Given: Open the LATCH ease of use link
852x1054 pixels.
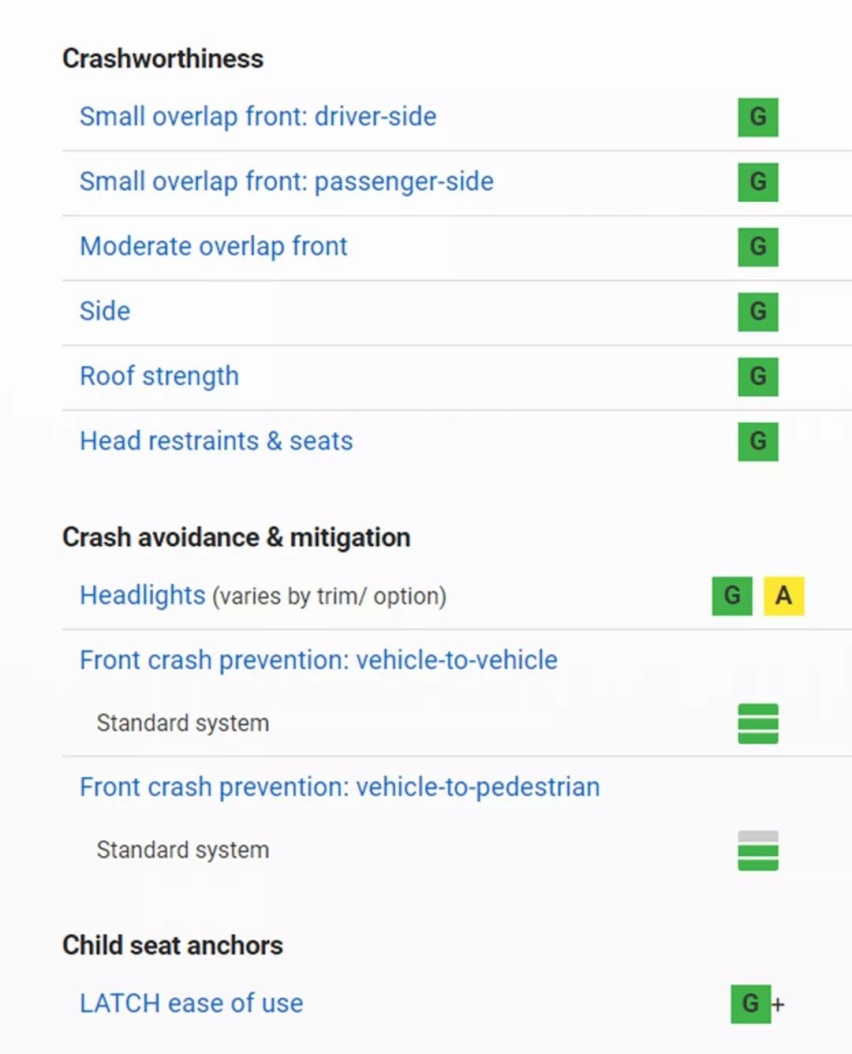Looking at the screenshot, I should [192, 1004].
